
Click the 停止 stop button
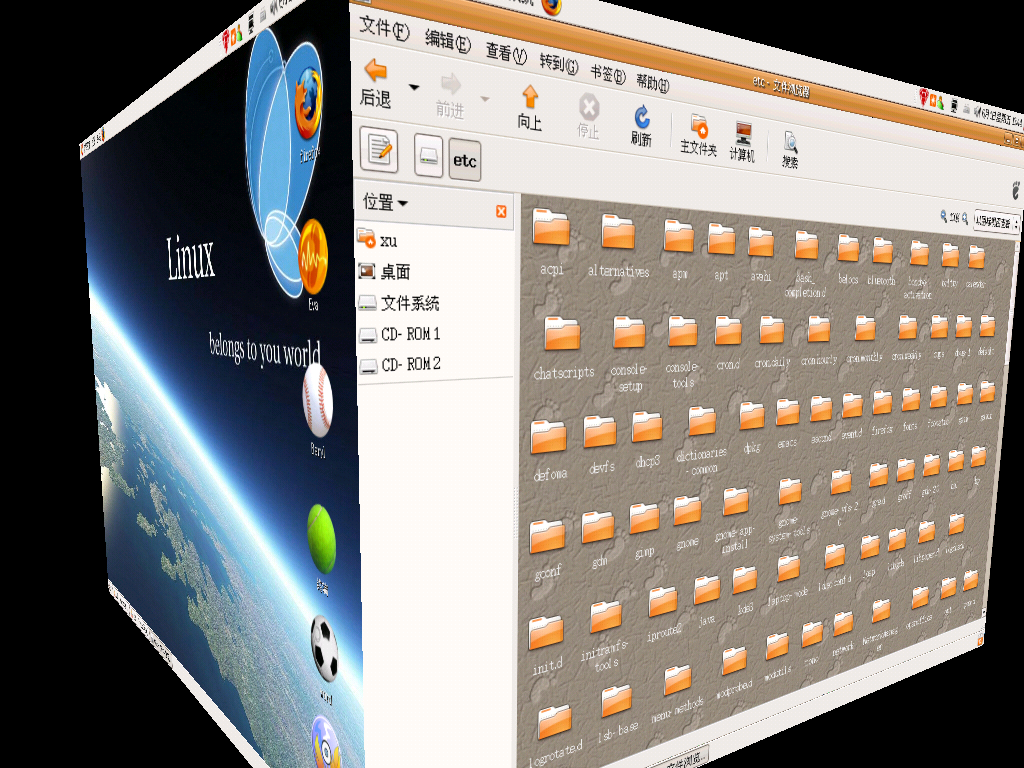point(588,116)
